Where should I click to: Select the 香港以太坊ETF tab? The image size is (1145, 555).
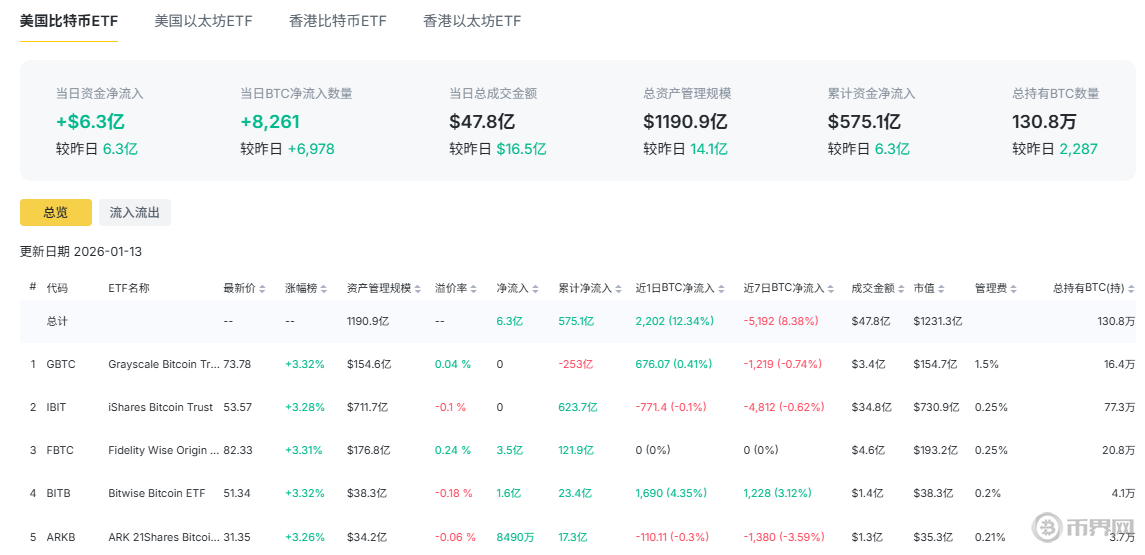tap(472, 21)
